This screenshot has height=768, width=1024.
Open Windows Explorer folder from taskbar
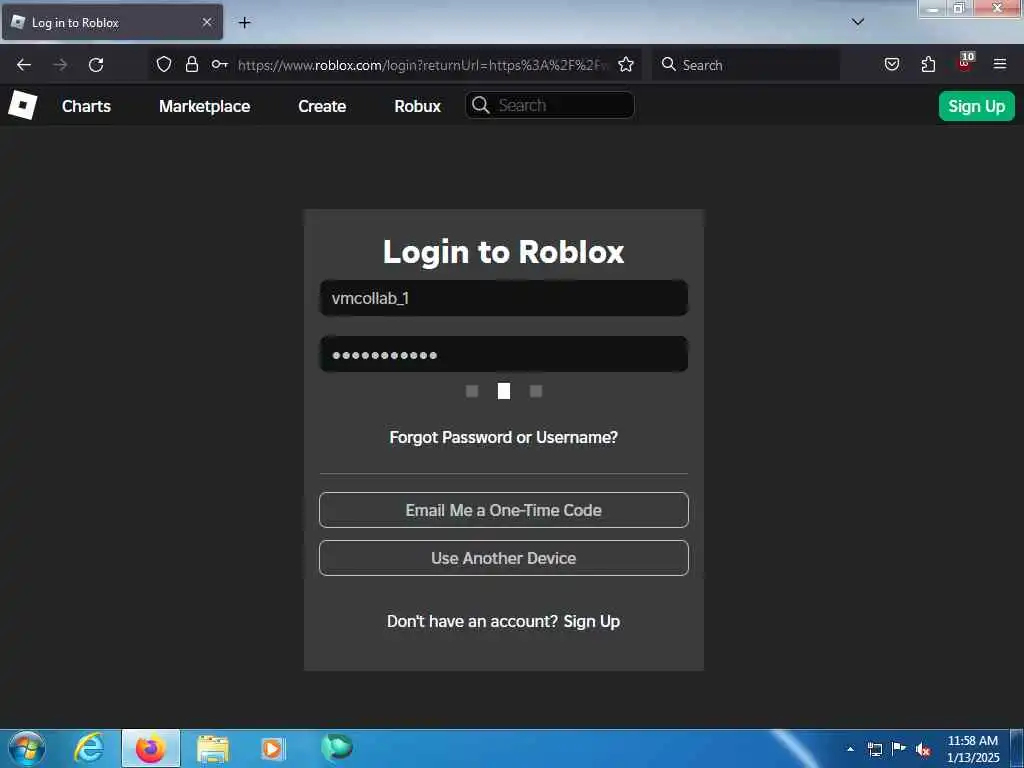pos(213,749)
